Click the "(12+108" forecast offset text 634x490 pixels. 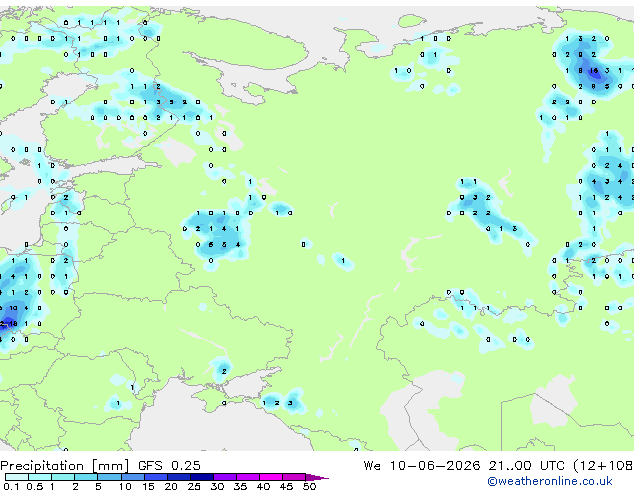tap(603, 466)
